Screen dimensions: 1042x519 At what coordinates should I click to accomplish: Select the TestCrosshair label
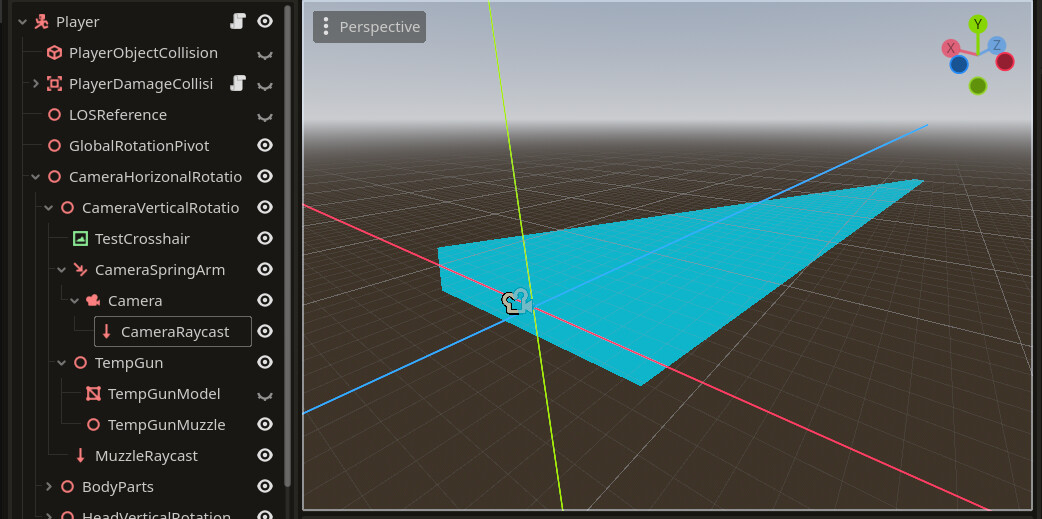coord(142,239)
